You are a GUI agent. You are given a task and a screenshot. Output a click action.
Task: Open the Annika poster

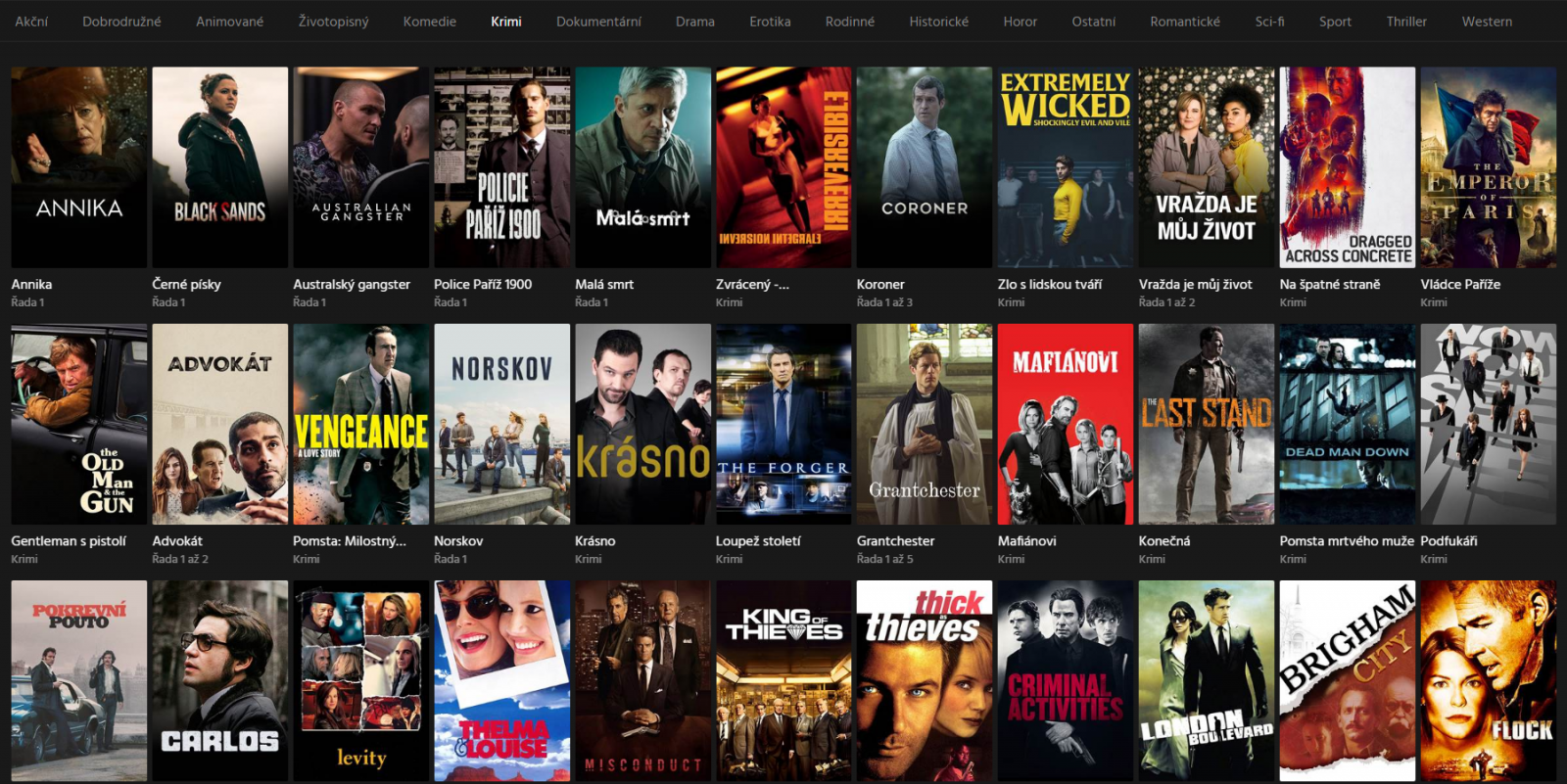click(79, 167)
